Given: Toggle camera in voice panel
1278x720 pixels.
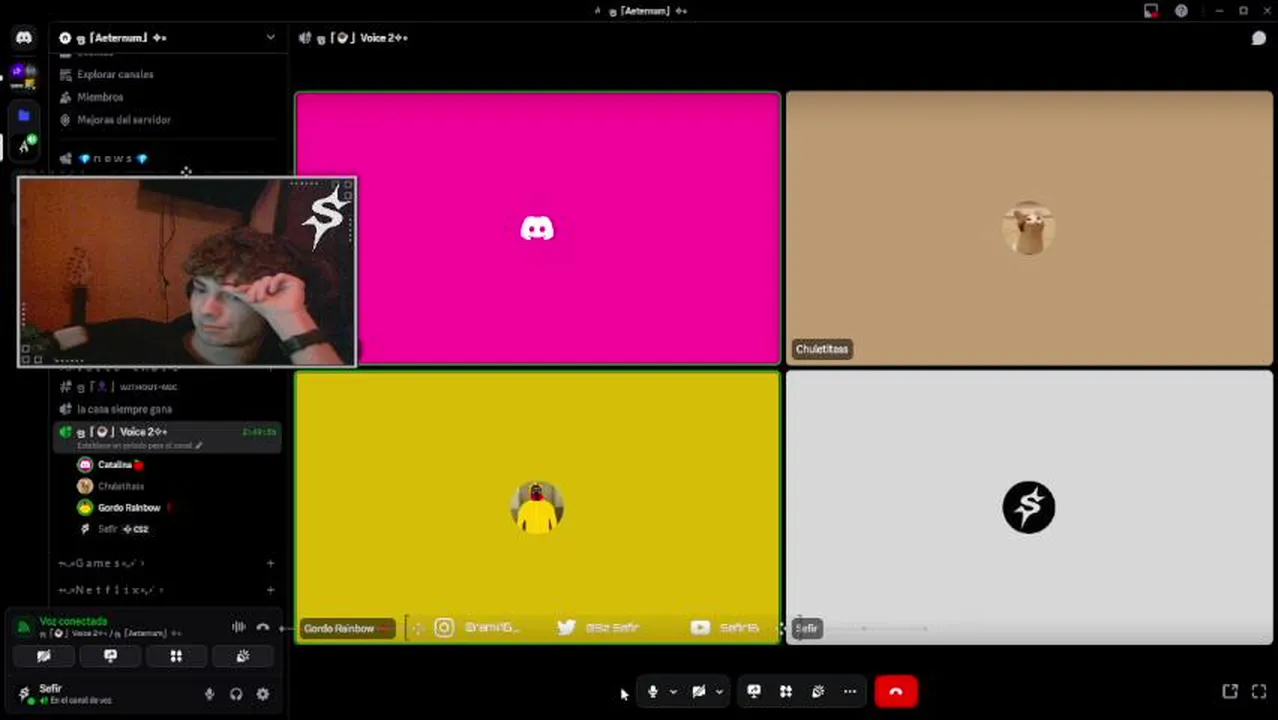Looking at the screenshot, I should (44, 656).
